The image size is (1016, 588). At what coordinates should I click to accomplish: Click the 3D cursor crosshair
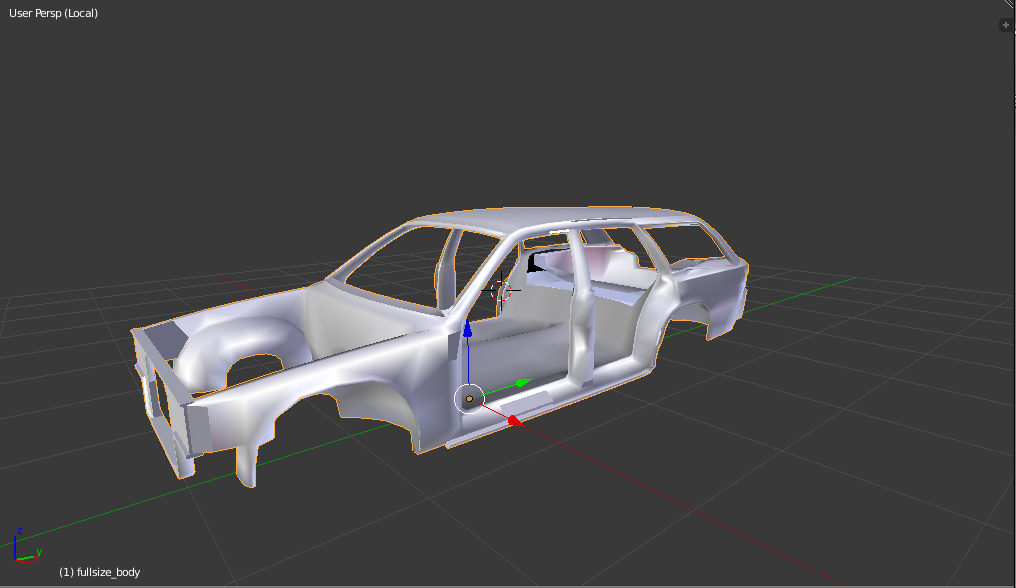click(501, 290)
